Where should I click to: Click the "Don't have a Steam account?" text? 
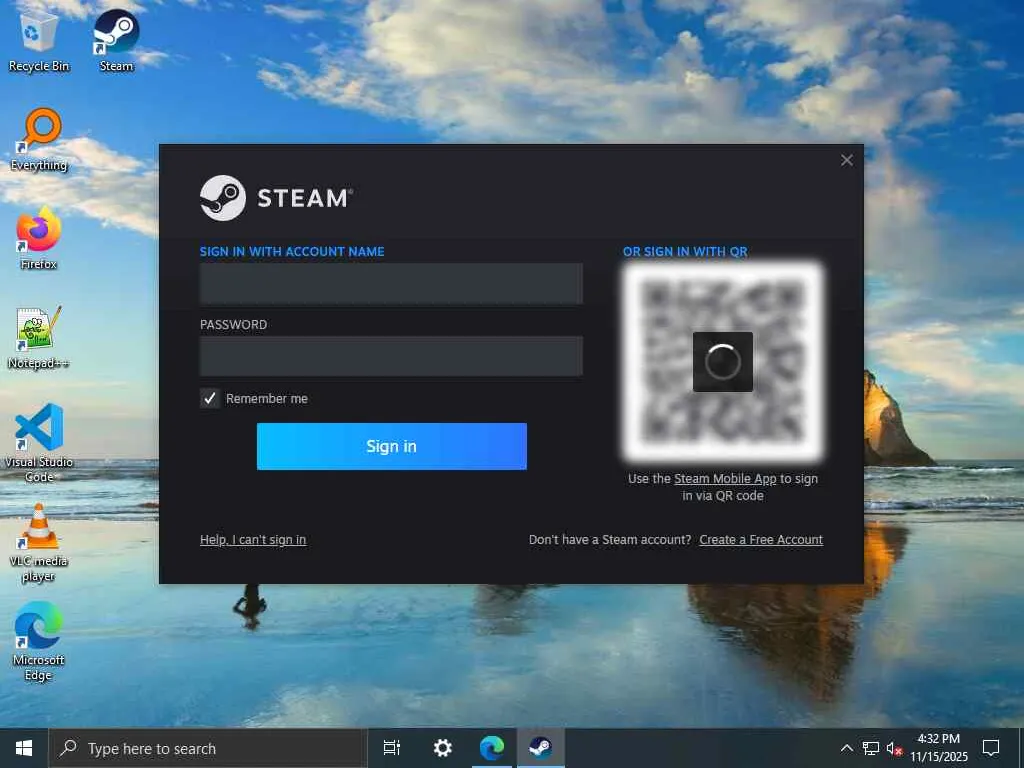610,539
